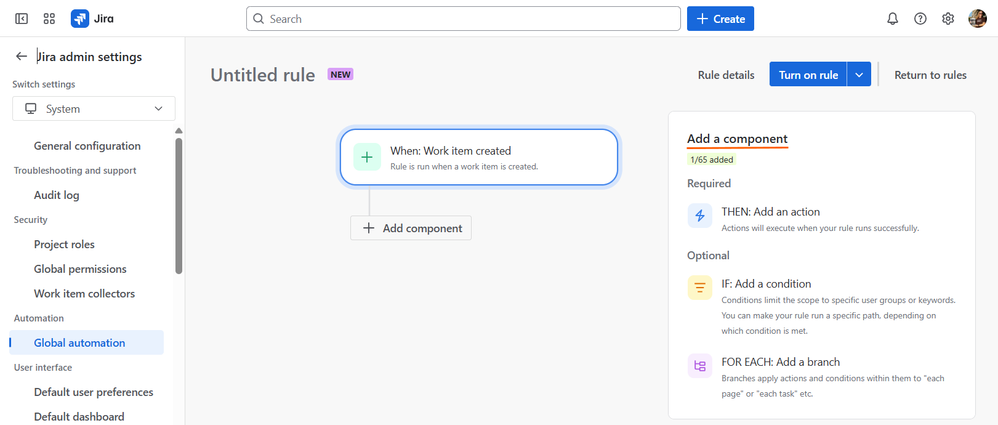Click the Turn on rule button

coord(808,74)
